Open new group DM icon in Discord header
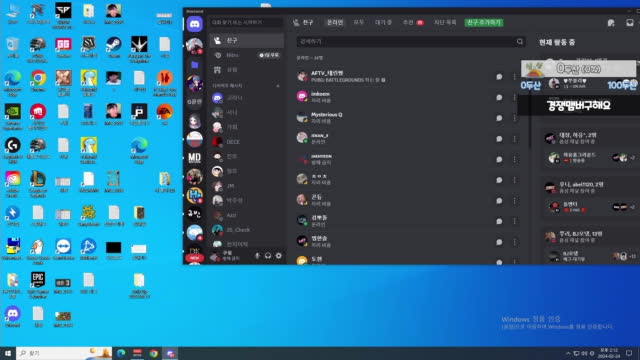Viewport: 640px width, 360px height. 611,23
